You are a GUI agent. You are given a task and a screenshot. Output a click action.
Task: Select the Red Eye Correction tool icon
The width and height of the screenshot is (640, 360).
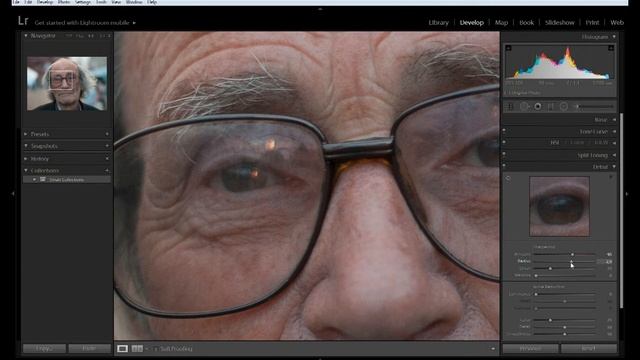(x=538, y=107)
